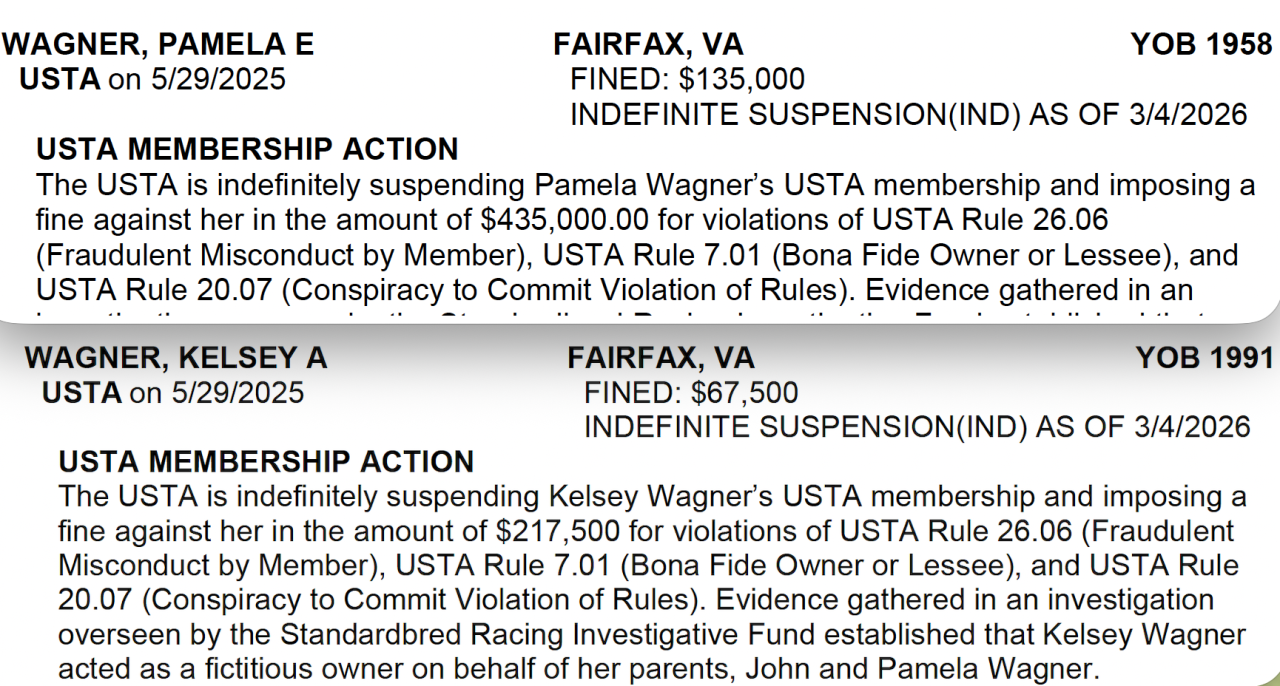The height and width of the screenshot is (686, 1280).
Task: Click the first USTA MEMBERSHIP ACTION heading
Action: click(247, 149)
